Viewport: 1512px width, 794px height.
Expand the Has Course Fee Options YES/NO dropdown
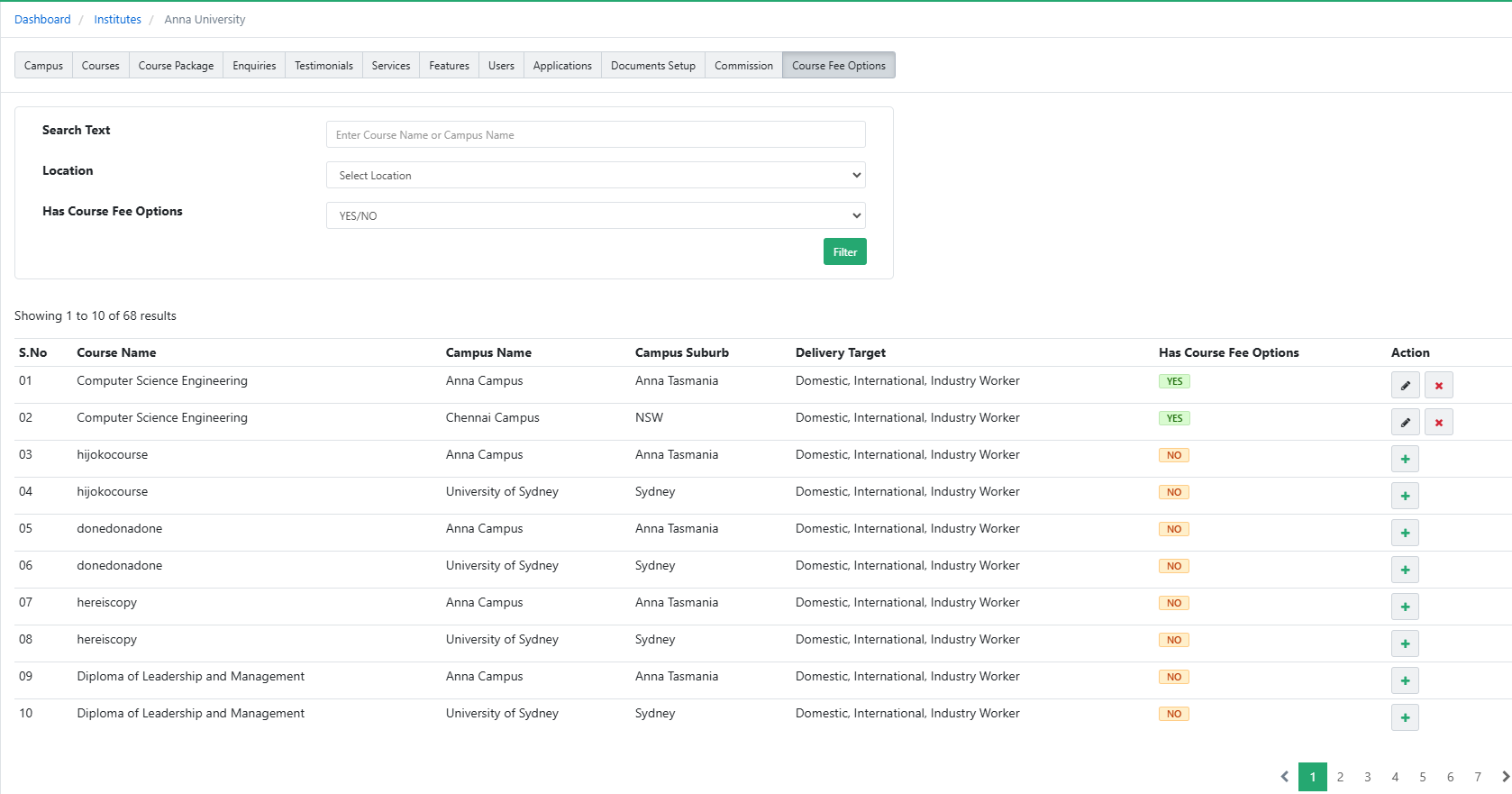click(x=595, y=215)
